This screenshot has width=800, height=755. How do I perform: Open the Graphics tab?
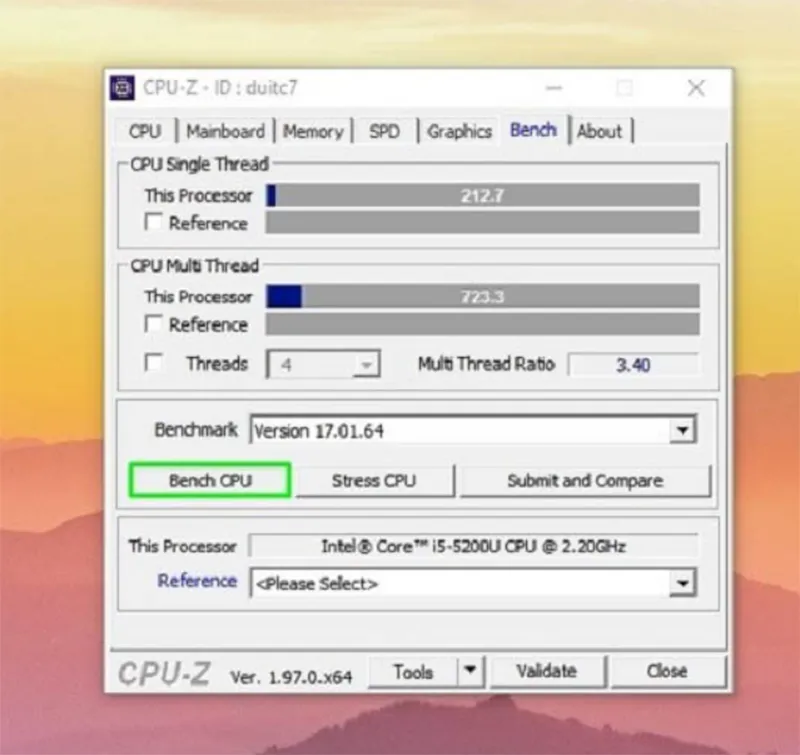tap(459, 132)
